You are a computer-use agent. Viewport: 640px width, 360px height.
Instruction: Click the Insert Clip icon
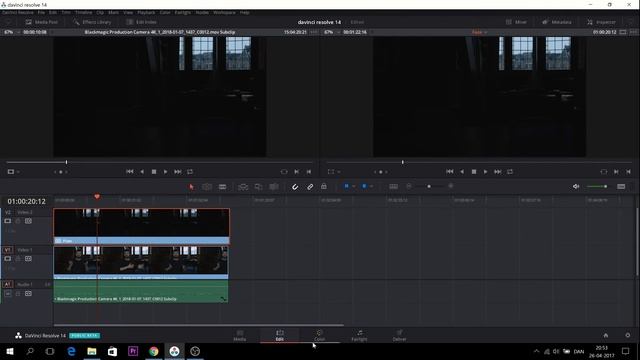coord(243,187)
